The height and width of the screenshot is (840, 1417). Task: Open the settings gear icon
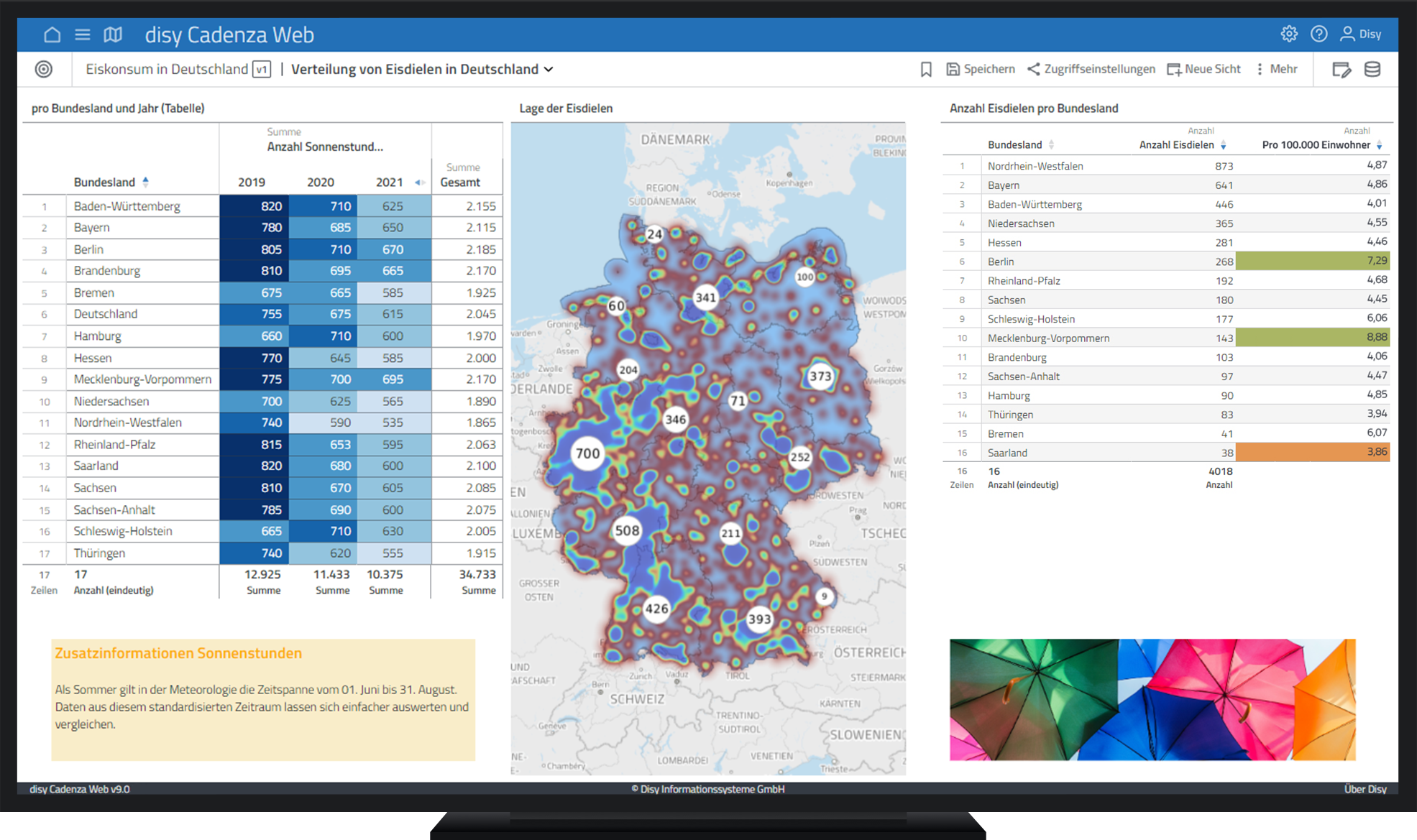[x=1289, y=34]
